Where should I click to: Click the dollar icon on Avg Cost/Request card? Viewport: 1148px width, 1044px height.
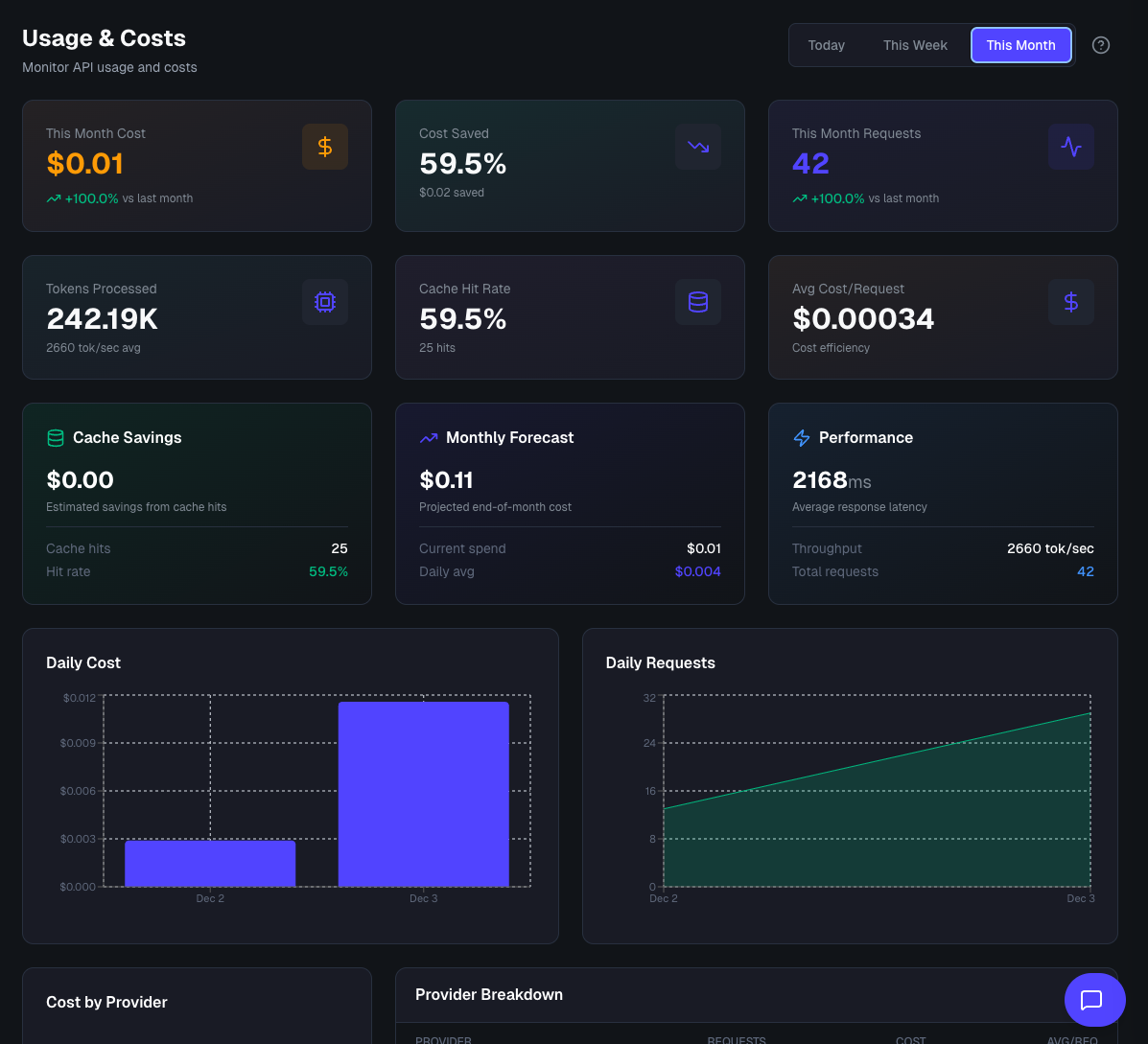(1070, 302)
